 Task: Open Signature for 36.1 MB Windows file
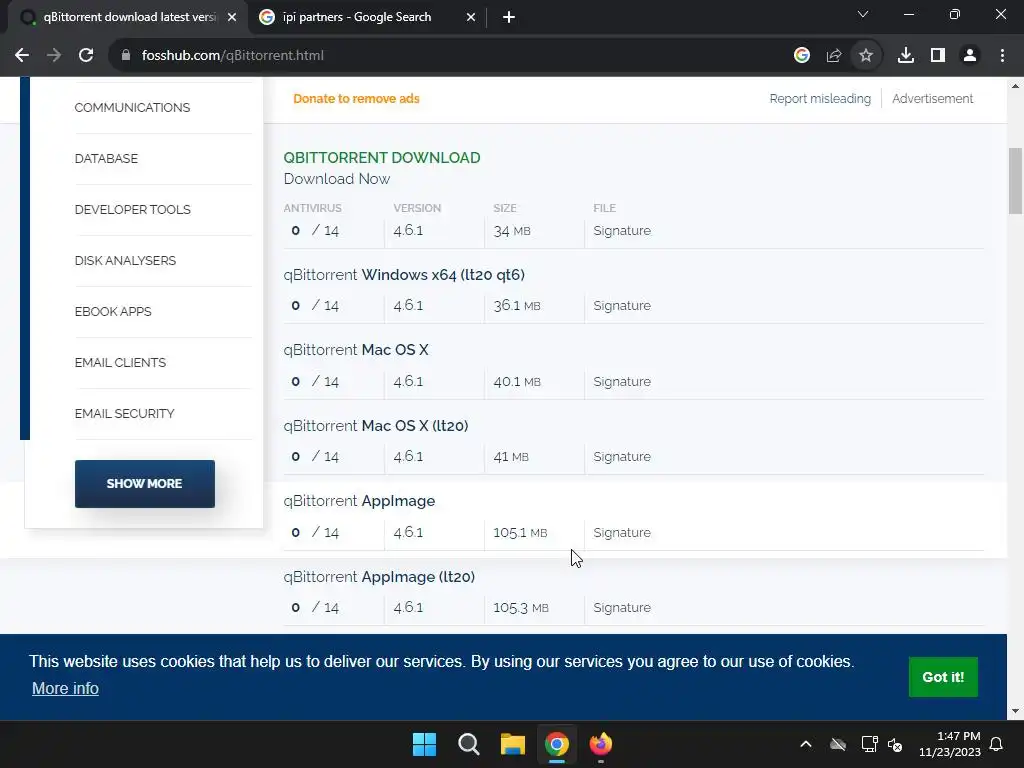622,306
